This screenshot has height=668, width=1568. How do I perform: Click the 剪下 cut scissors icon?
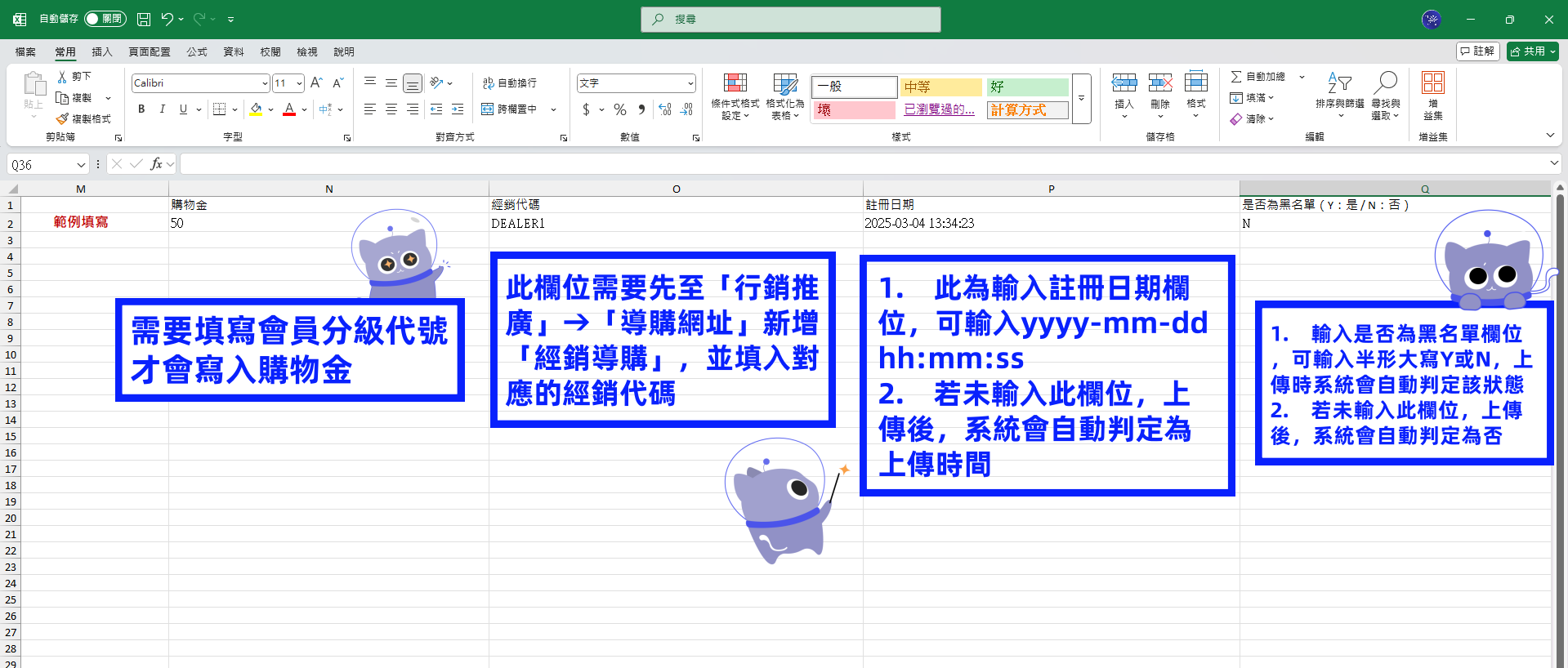tap(62, 76)
